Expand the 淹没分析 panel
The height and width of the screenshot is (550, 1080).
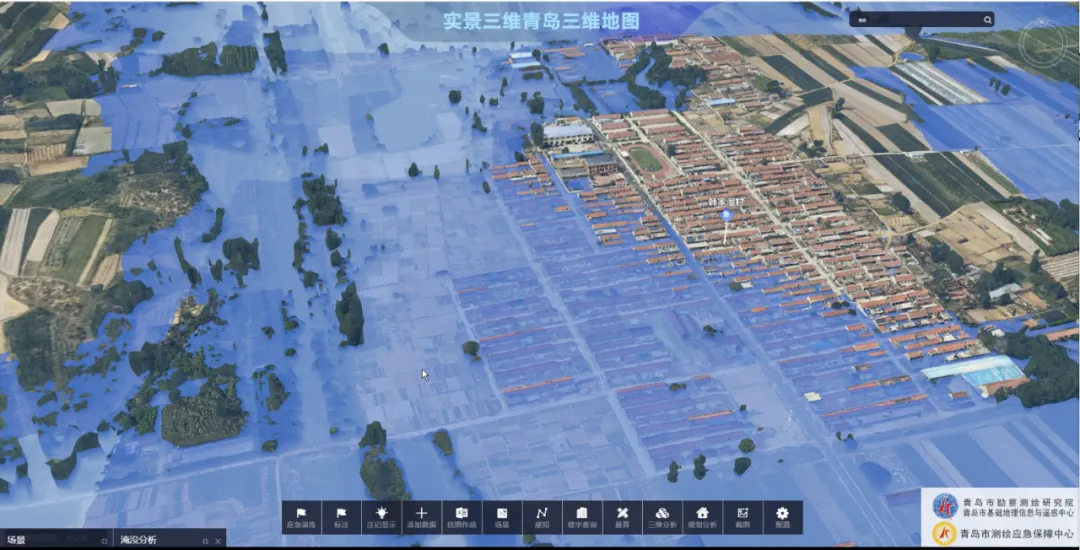pyautogui.click(x=205, y=541)
